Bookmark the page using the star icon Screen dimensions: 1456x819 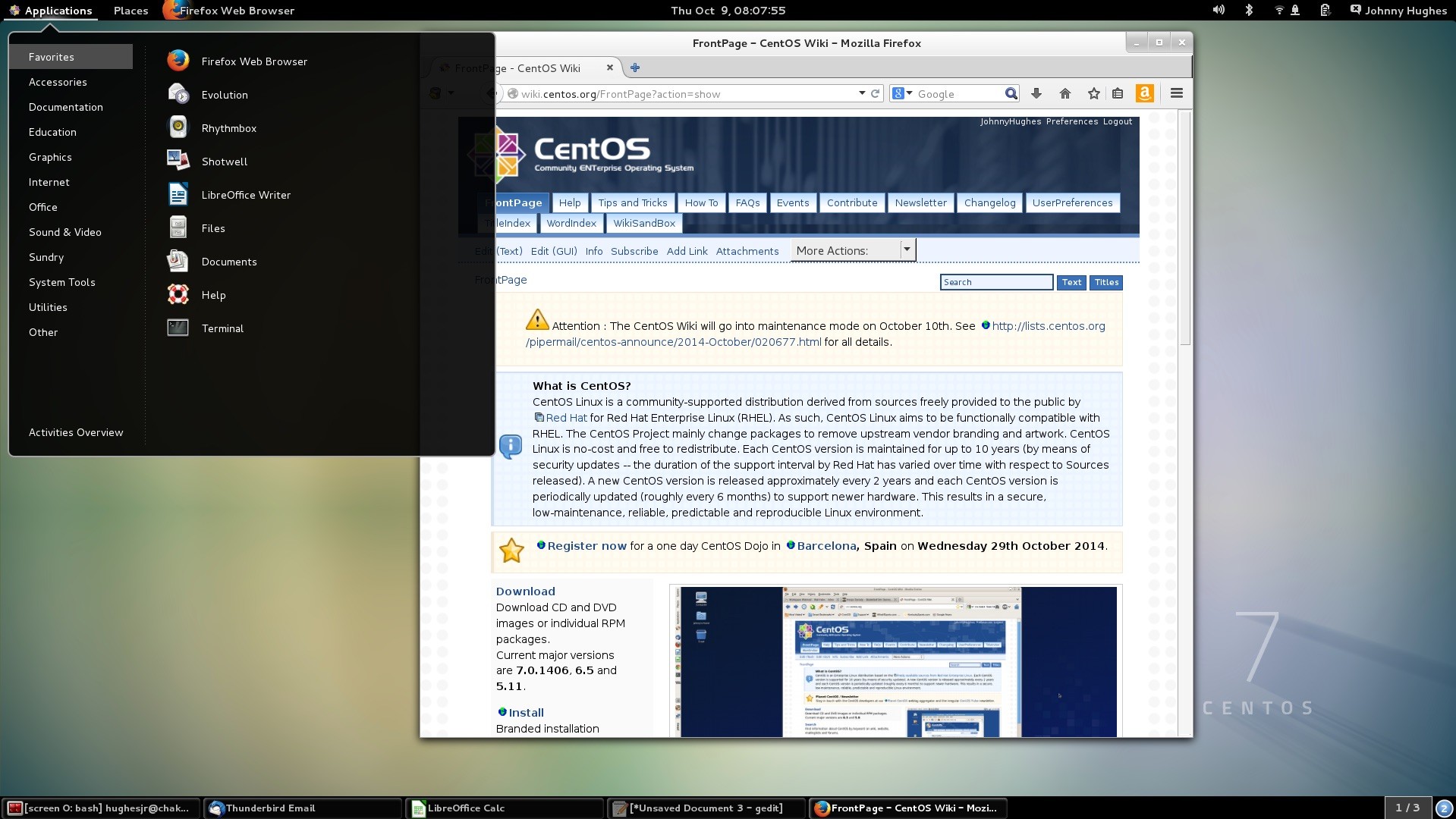click(x=1093, y=93)
